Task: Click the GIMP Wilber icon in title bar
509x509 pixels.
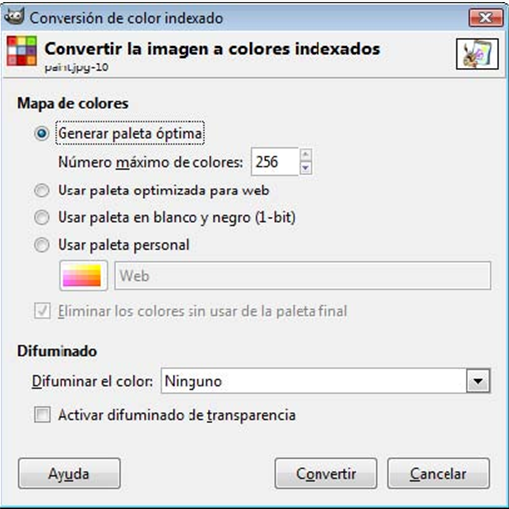Action: tap(14, 17)
